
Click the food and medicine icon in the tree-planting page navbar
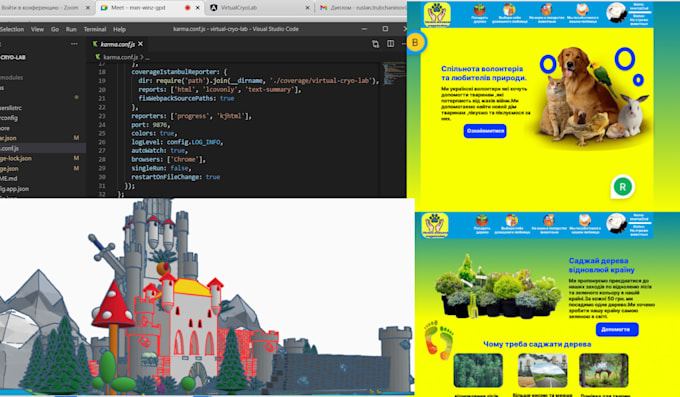[x=549, y=220]
